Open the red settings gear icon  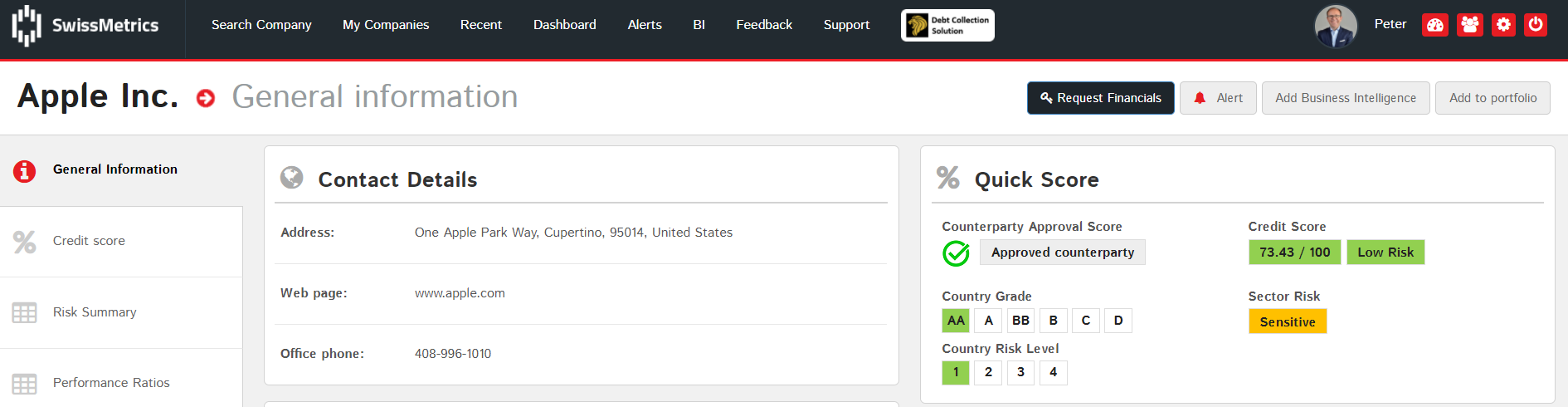coord(1503,25)
